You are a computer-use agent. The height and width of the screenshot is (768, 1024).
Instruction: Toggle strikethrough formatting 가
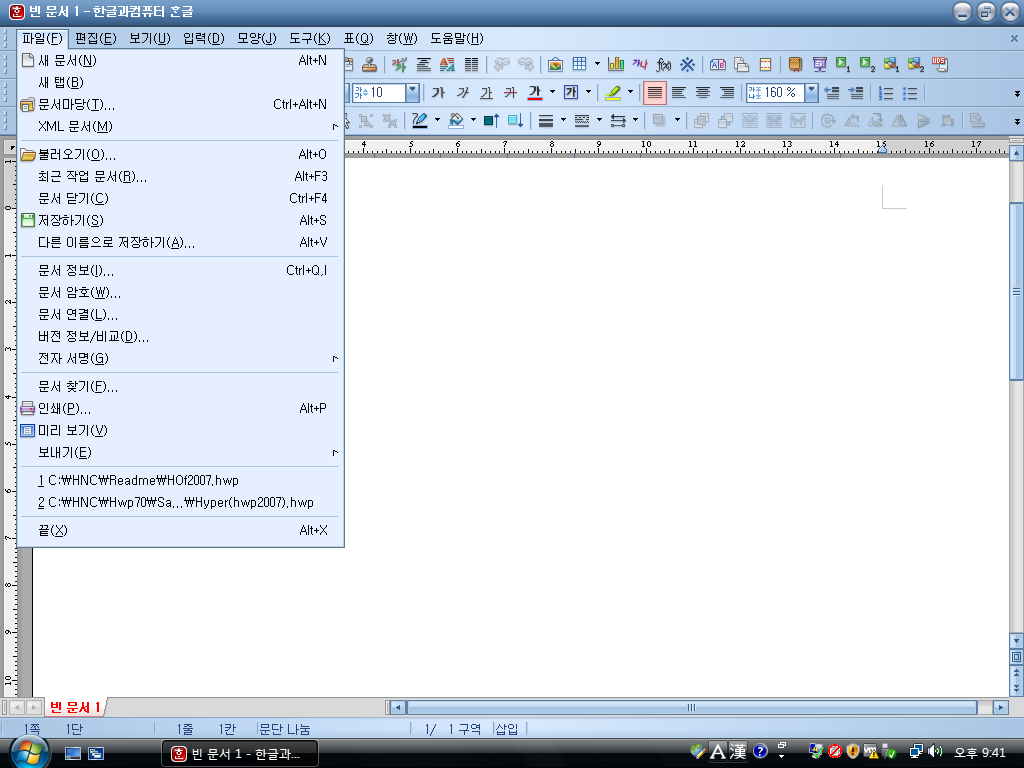(511, 93)
